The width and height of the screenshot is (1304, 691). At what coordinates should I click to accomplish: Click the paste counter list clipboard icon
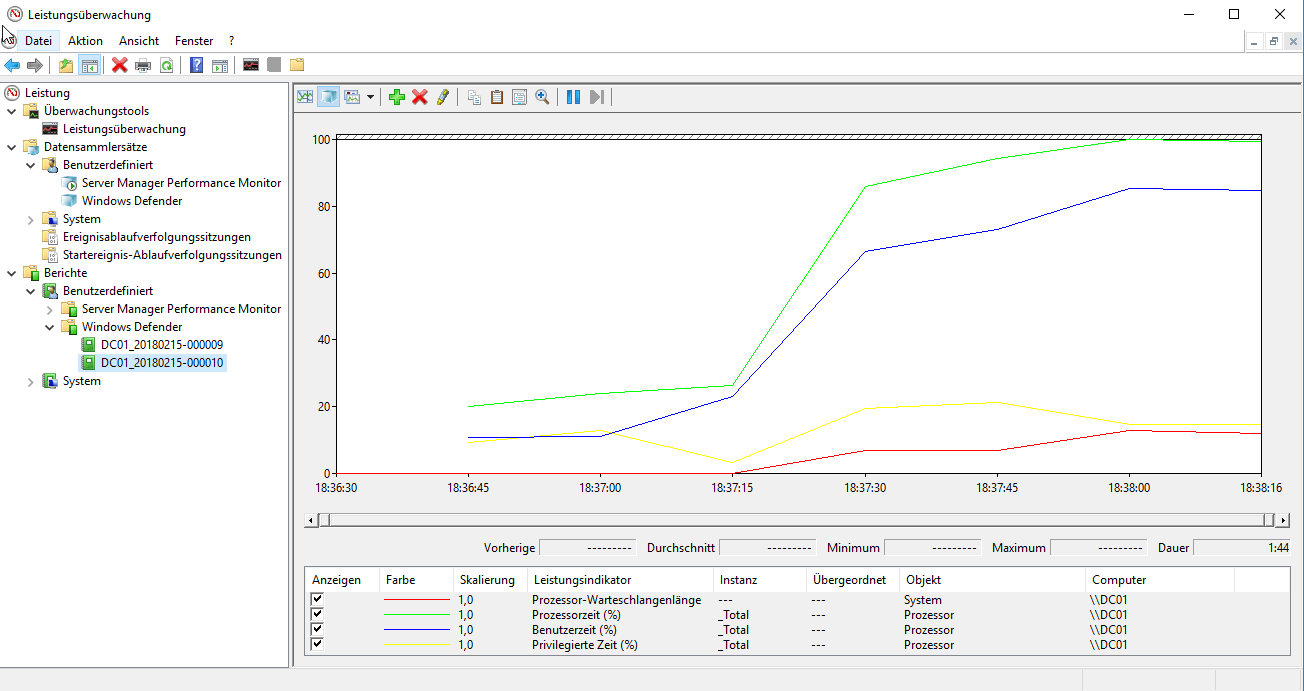496,97
